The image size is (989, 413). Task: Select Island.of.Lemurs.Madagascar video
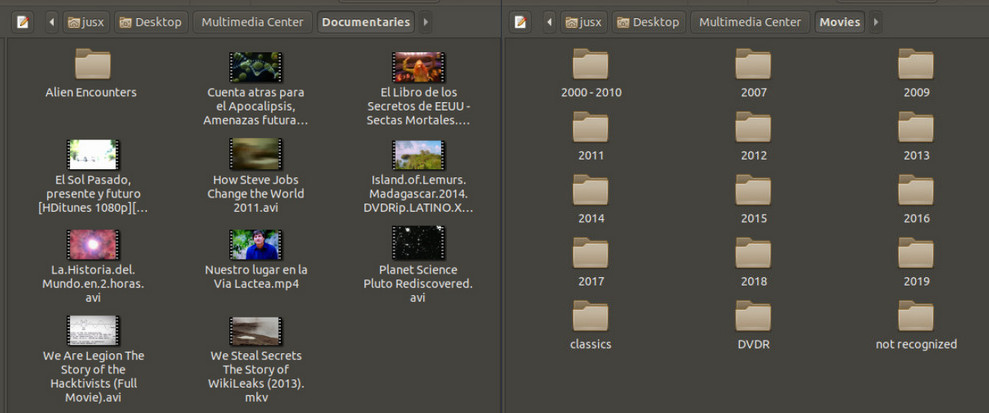pos(418,154)
